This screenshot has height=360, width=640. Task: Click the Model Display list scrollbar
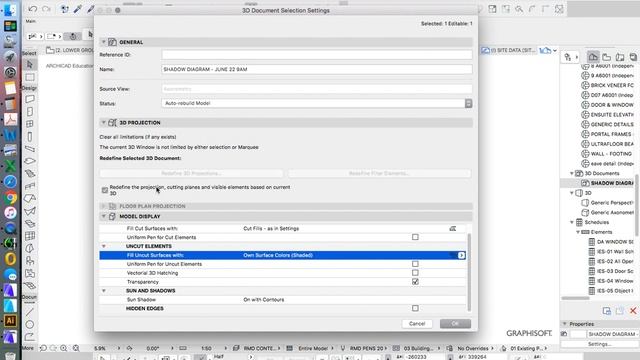coord(469,272)
